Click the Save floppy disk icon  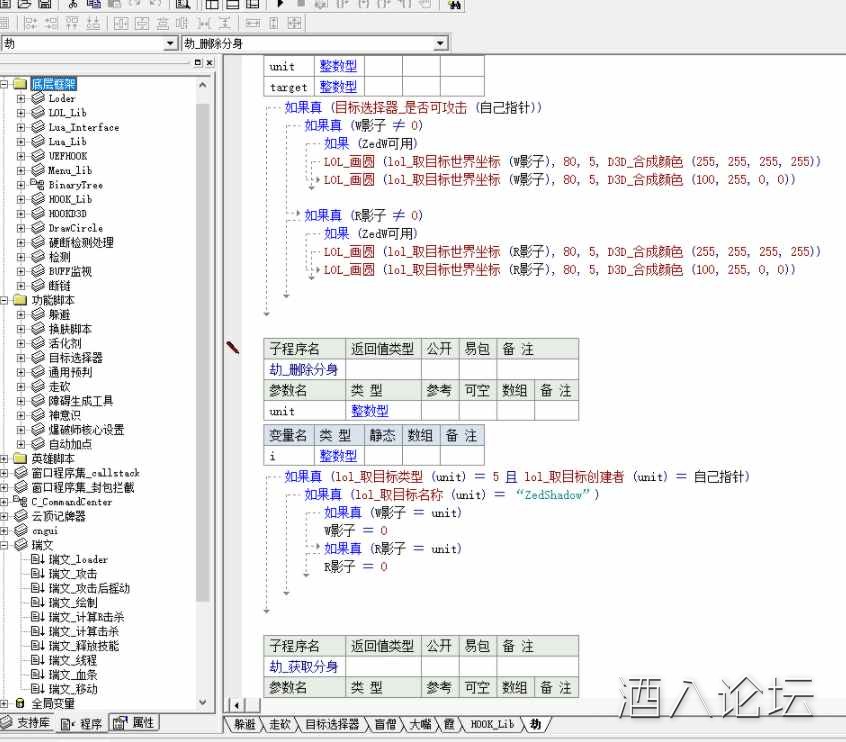point(45,5)
